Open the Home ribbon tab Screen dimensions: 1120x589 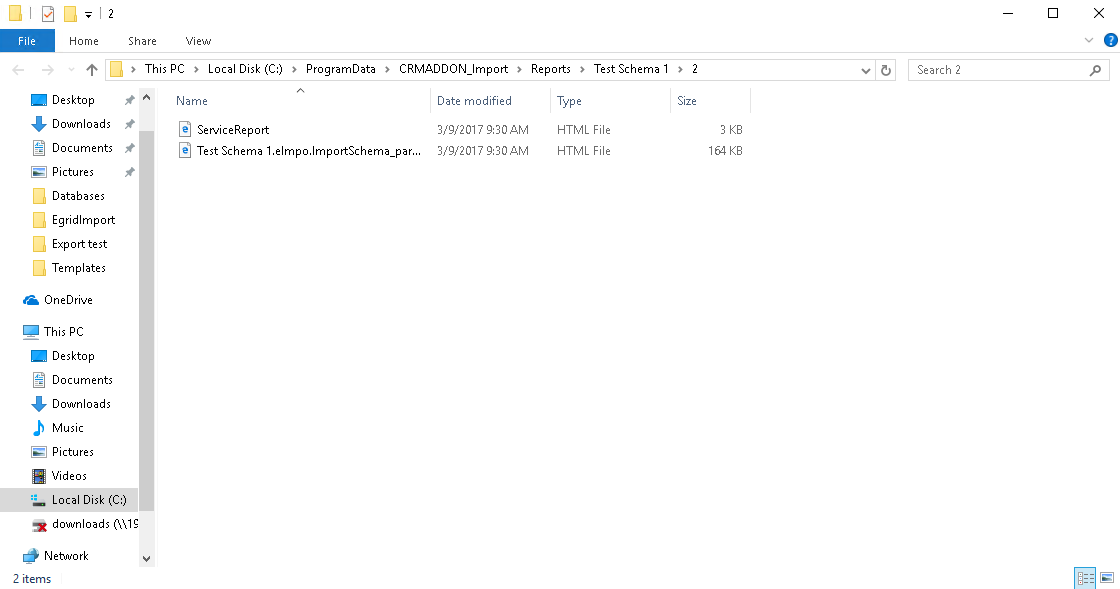point(84,41)
